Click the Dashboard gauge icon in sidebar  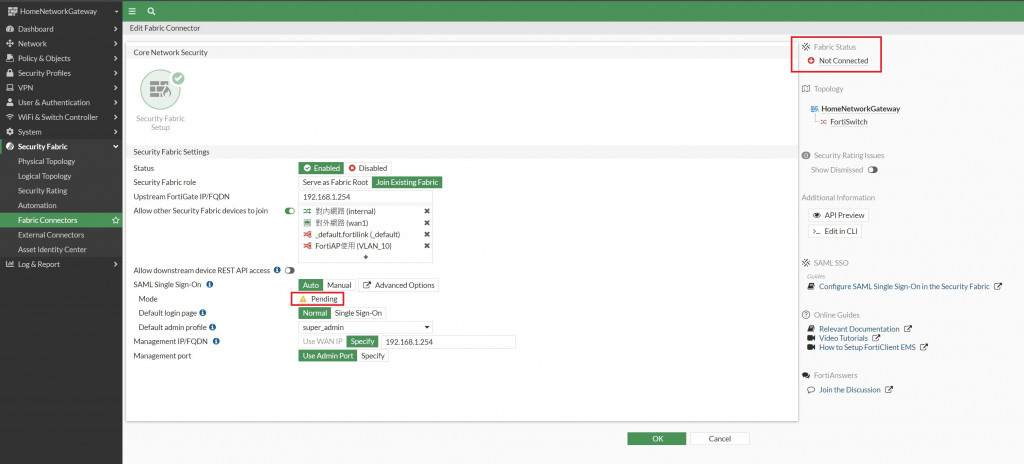tap(10, 29)
